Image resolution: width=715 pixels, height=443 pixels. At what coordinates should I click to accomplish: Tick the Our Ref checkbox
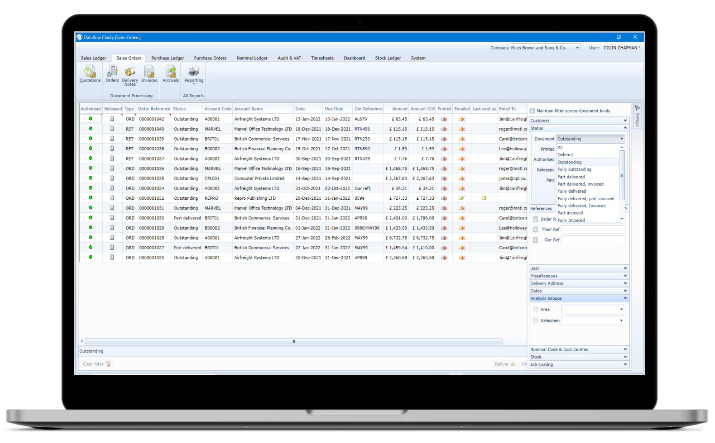click(535, 240)
